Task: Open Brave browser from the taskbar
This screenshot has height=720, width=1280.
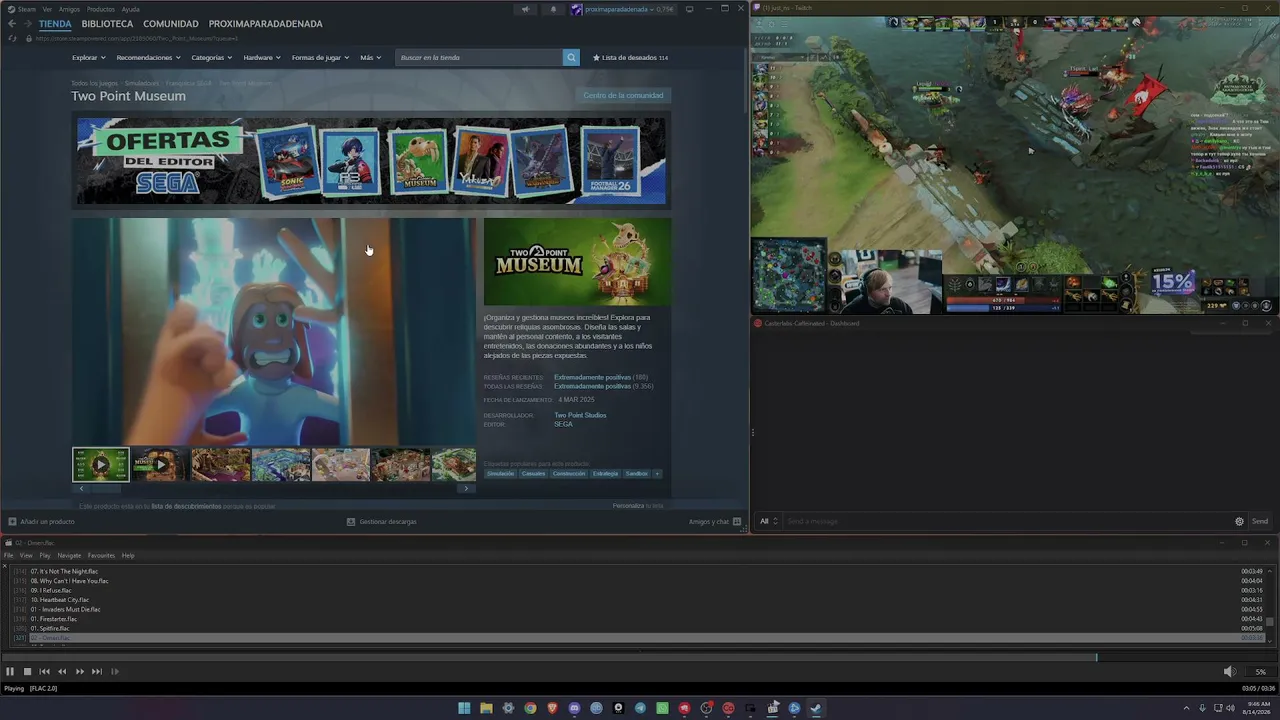Action: click(x=552, y=708)
